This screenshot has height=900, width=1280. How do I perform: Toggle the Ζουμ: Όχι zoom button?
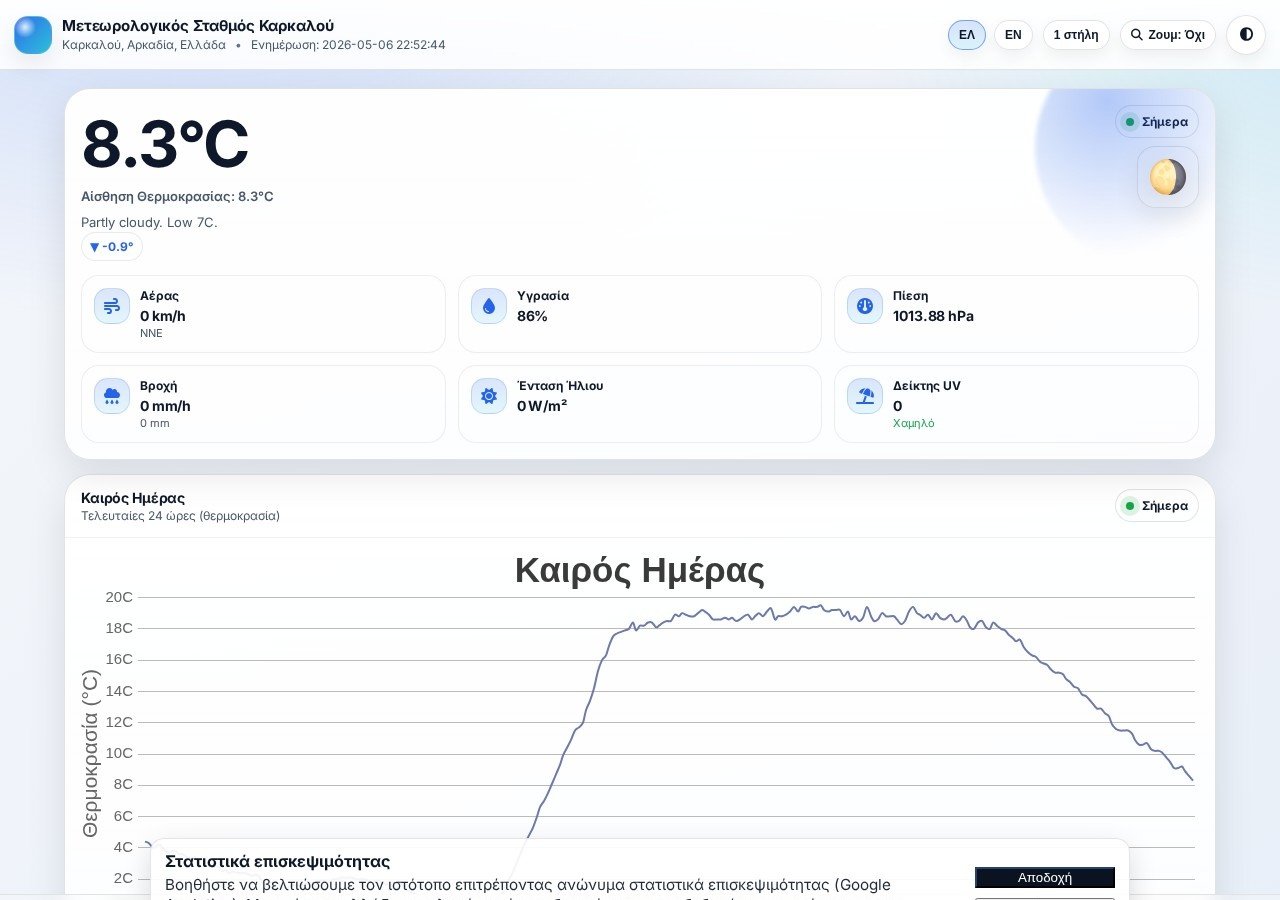pos(1168,35)
